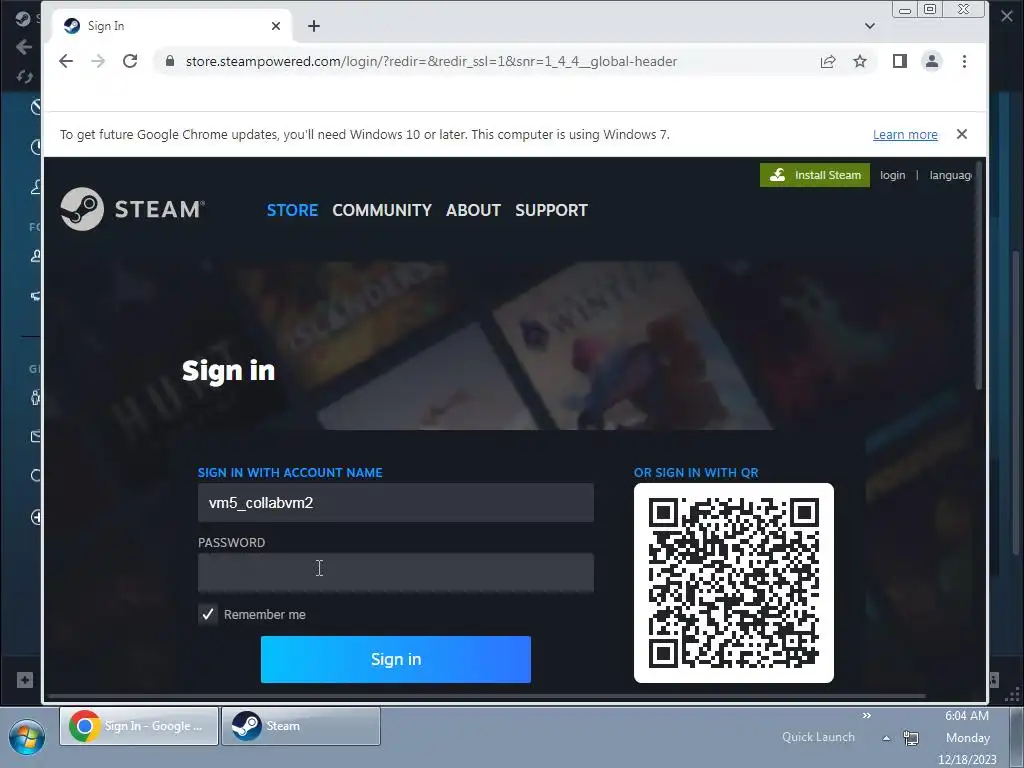Show hidden system tray icons
This screenshot has height=768, width=1024.
(x=886, y=739)
